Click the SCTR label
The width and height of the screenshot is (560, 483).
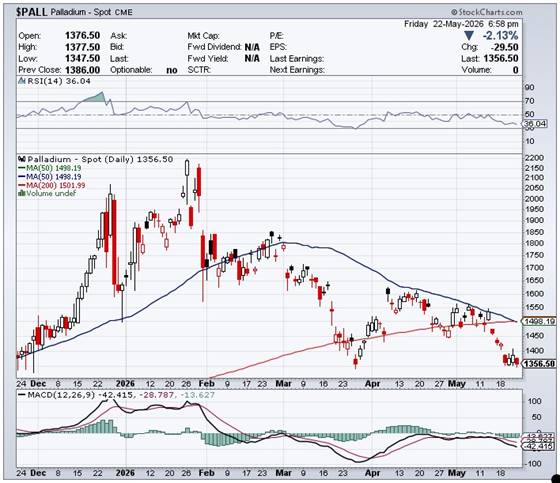pyautogui.click(x=199, y=70)
